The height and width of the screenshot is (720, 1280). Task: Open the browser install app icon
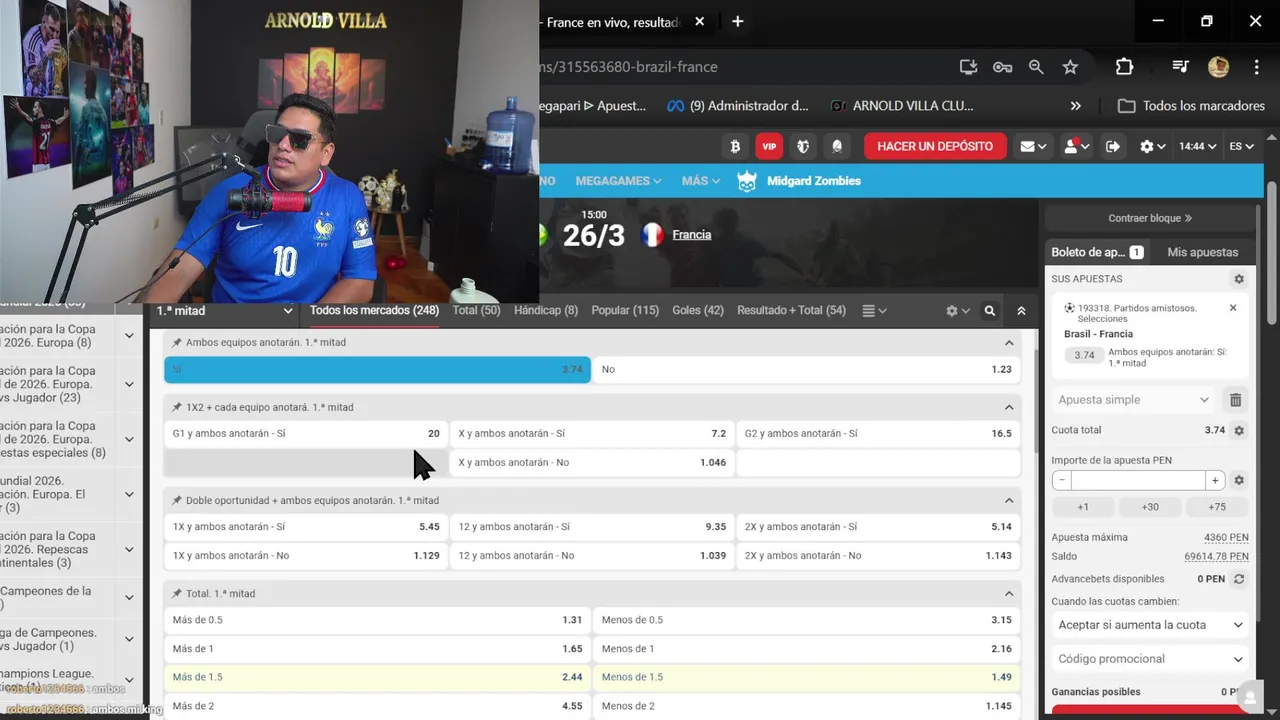(968, 67)
